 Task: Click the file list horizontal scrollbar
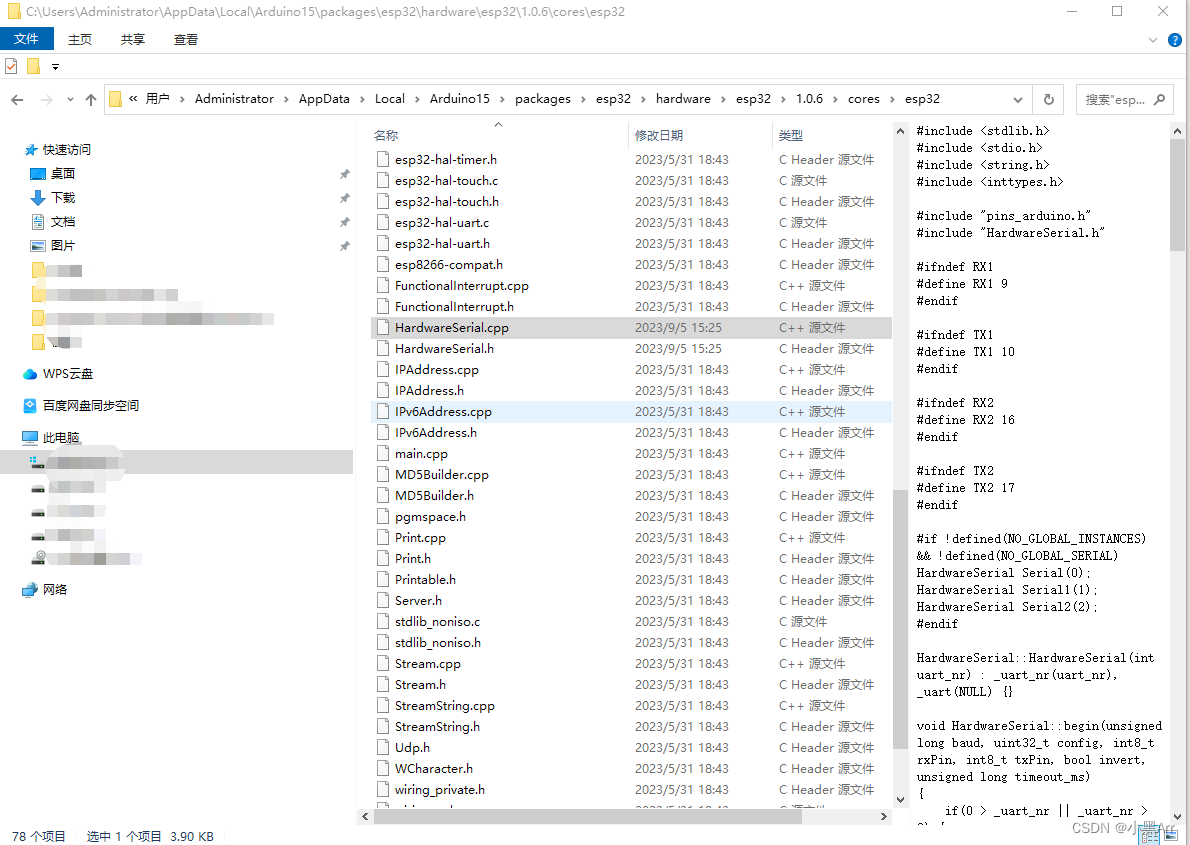[588, 816]
